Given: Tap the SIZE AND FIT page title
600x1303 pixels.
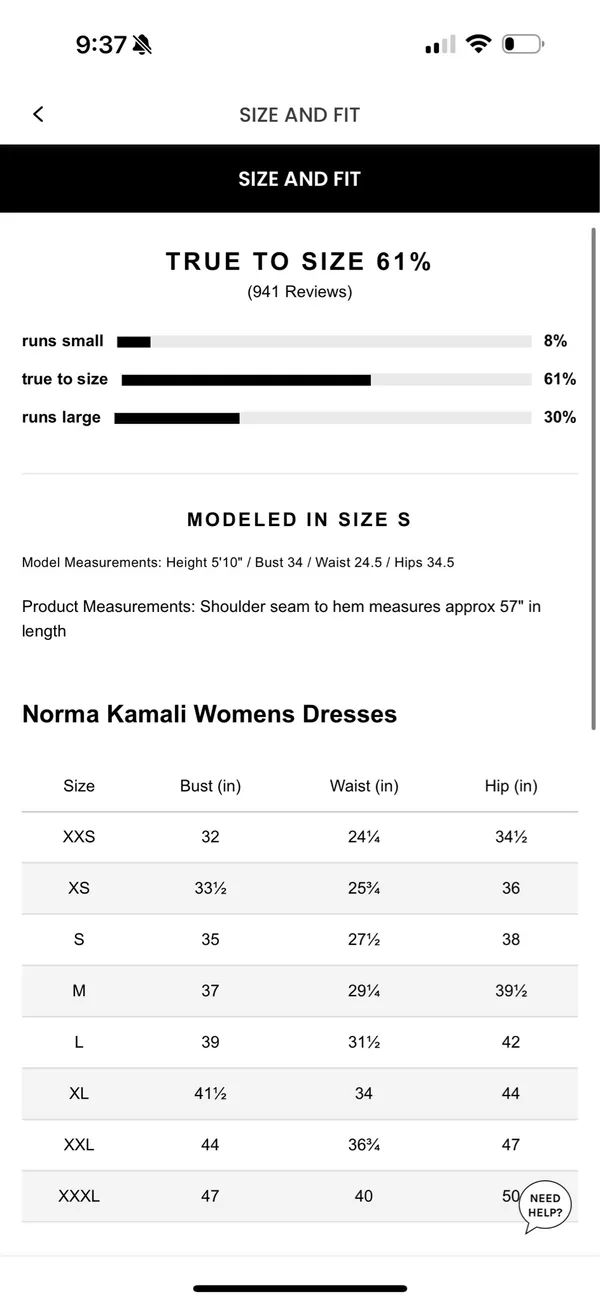Looking at the screenshot, I should (x=299, y=115).
